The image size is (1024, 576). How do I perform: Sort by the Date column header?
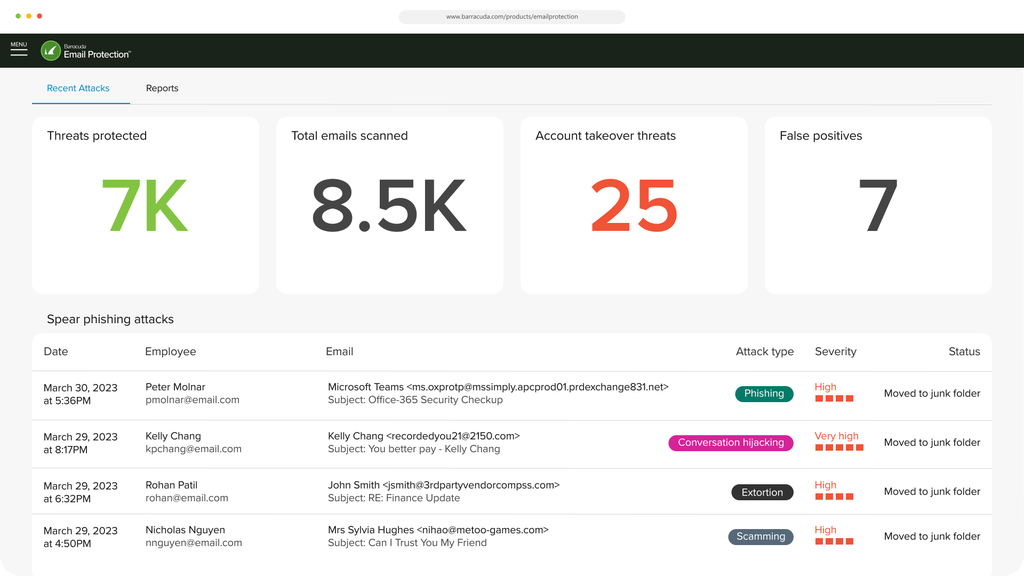[56, 352]
